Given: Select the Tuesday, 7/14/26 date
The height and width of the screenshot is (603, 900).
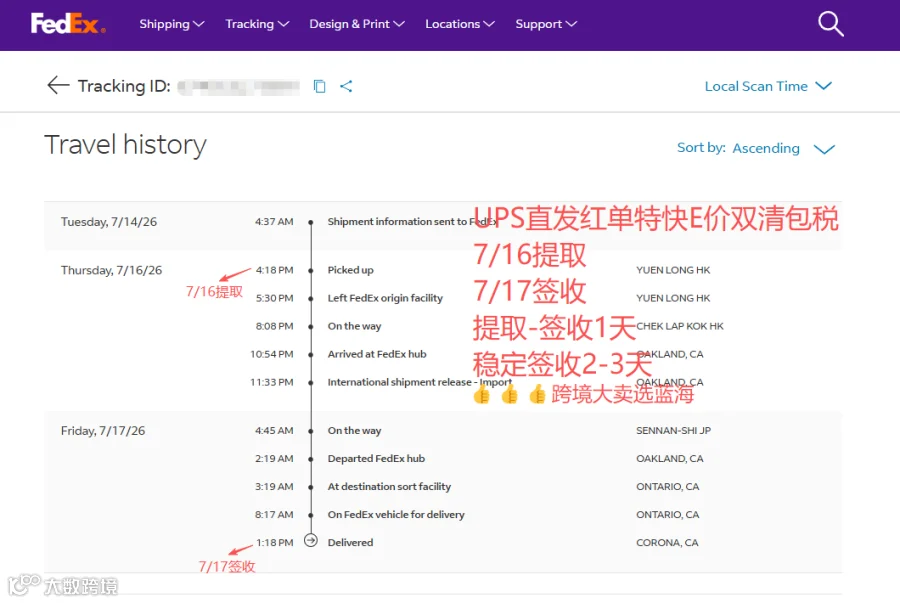Looking at the screenshot, I should (x=109, y=222).
